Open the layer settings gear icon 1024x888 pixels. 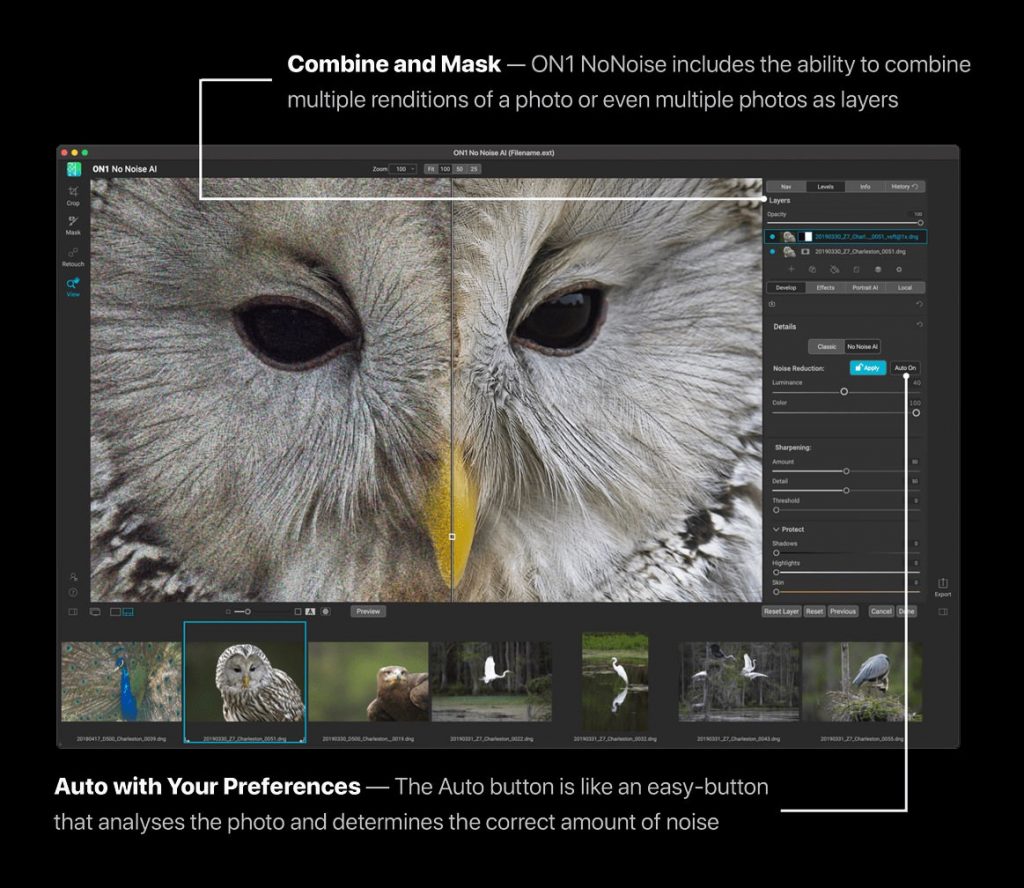(899, 269)
